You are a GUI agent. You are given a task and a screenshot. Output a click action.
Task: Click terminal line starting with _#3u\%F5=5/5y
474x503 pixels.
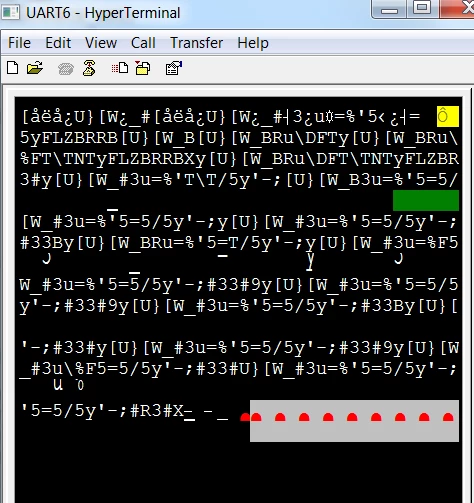pos(239,369)
